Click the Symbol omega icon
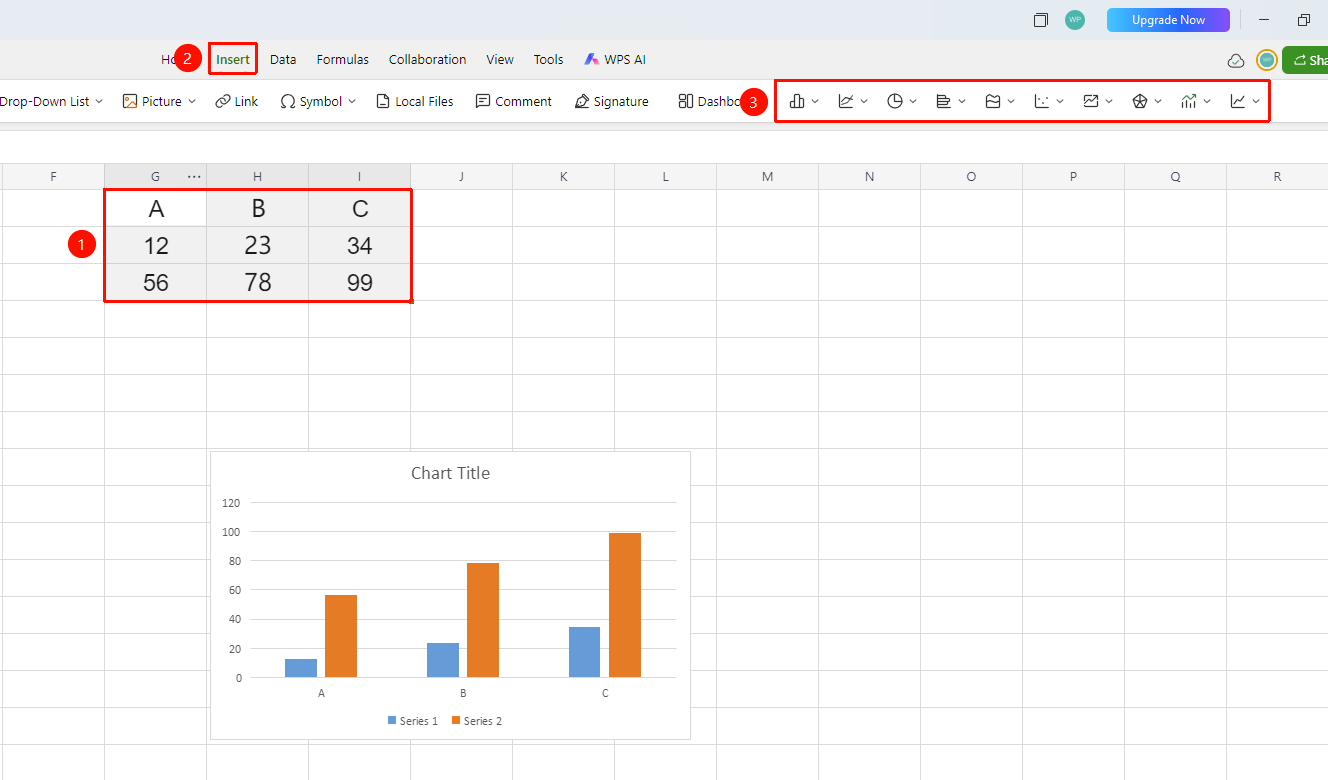Viewport: 1328px width, 780px height. pyautogui.click(x=288, y=101)
